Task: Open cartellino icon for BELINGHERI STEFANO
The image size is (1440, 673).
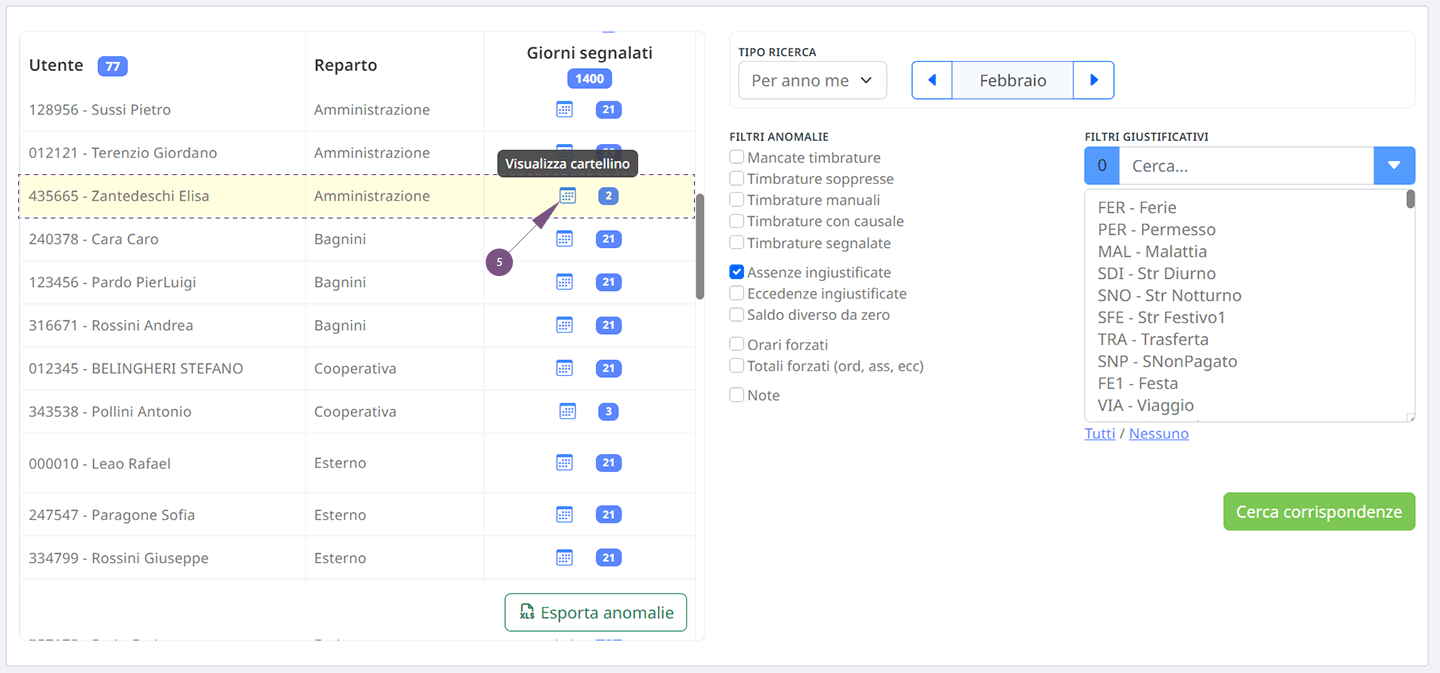Action: click(x=564, y=368)
